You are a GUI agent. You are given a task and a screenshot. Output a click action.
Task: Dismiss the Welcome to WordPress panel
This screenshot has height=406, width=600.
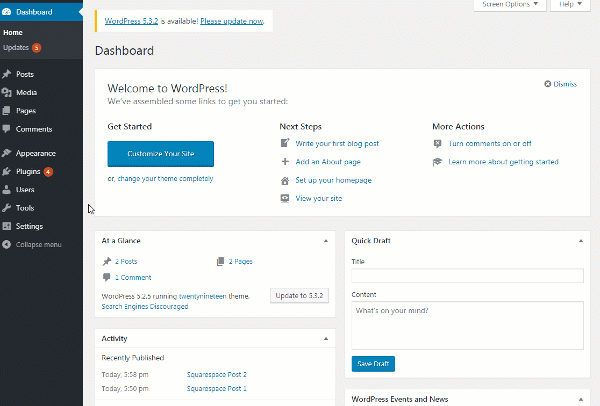560,84
